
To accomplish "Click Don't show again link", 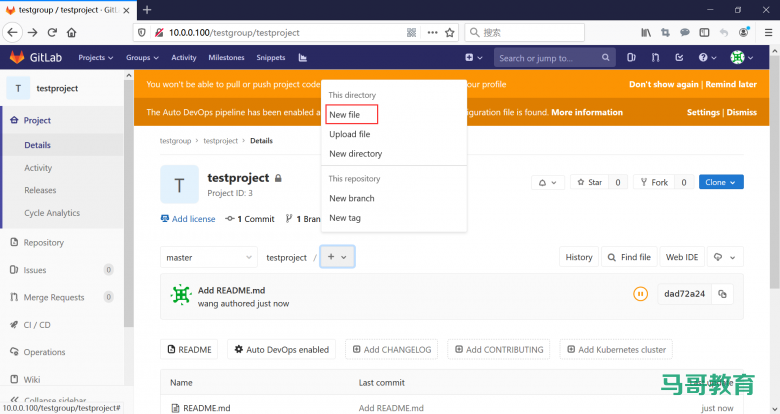I will pyautogui.click(x=664, y=84).
